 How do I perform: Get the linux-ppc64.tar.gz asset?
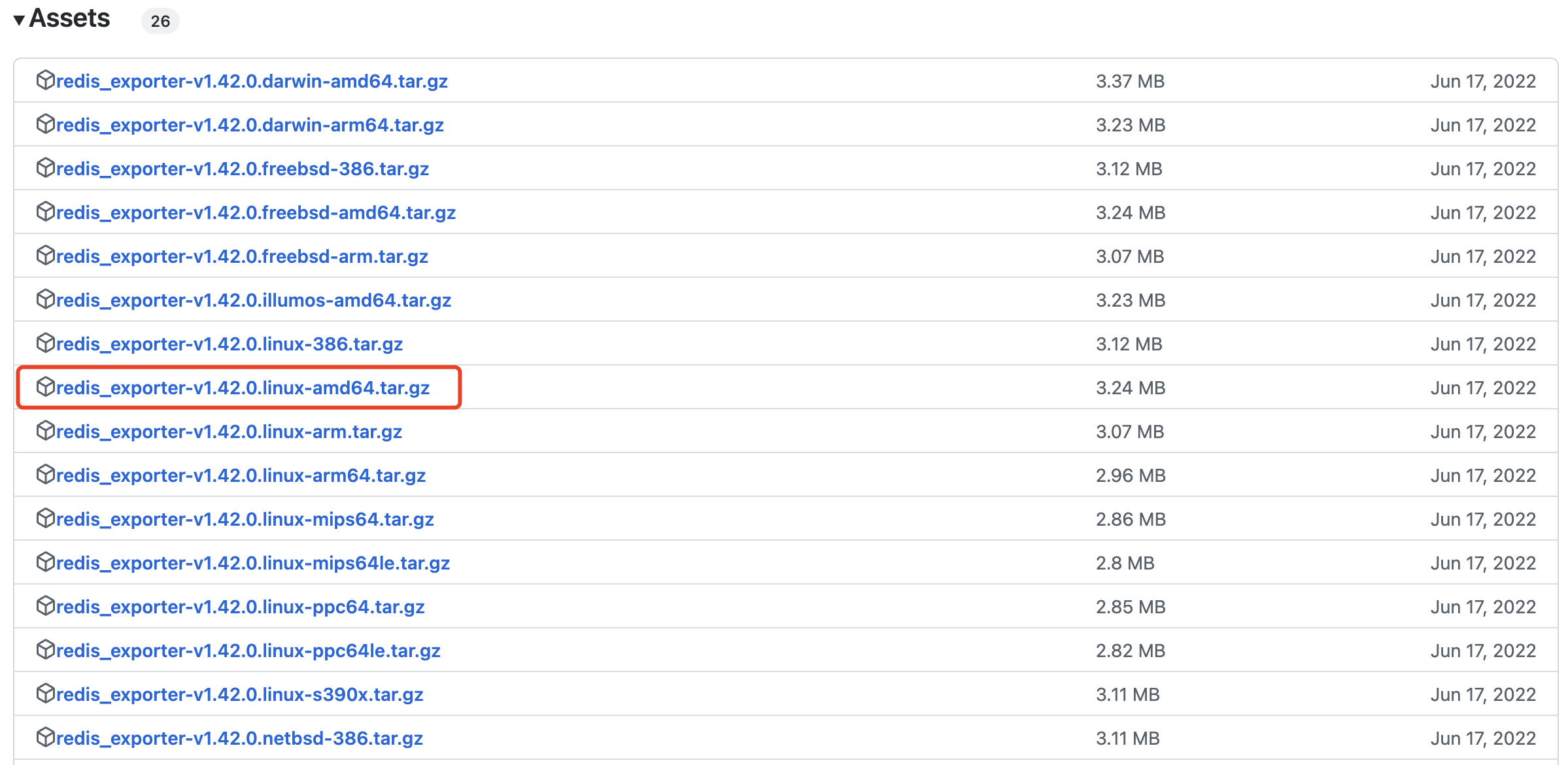pyautogui.click(x=241, y=607)
